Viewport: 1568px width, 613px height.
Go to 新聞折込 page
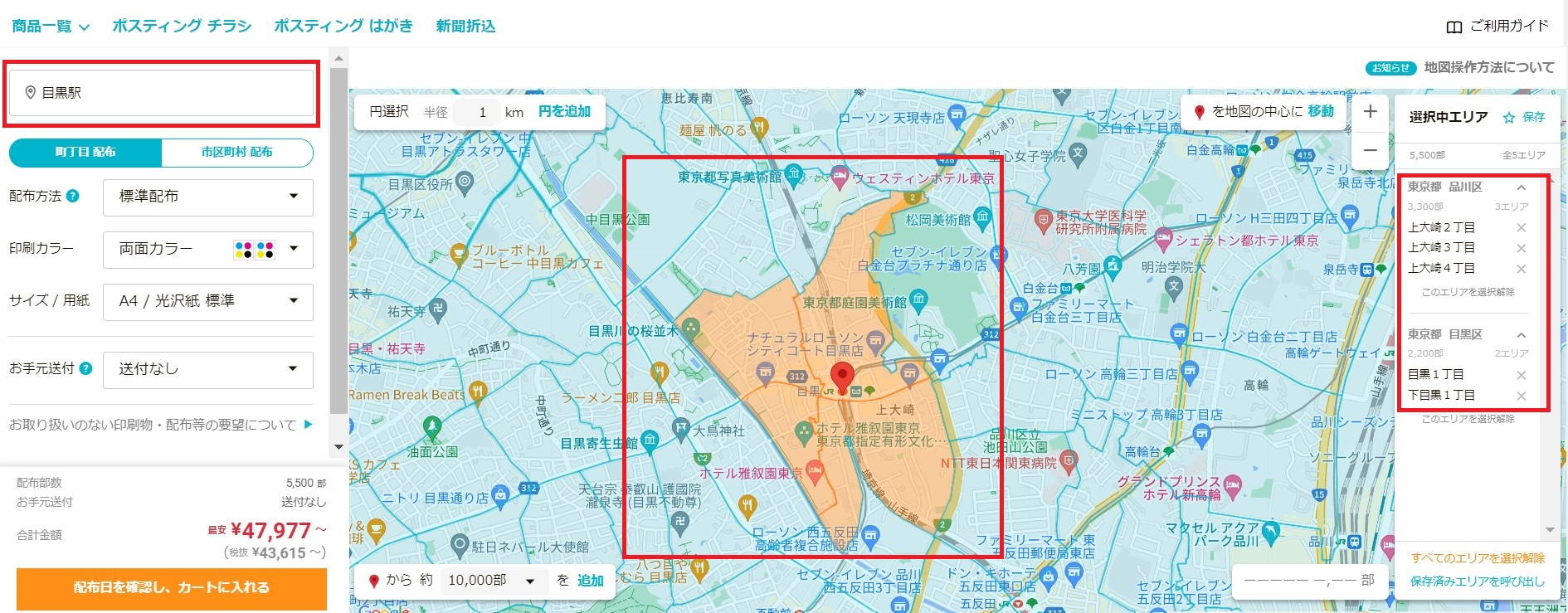[x=465, y=27]
